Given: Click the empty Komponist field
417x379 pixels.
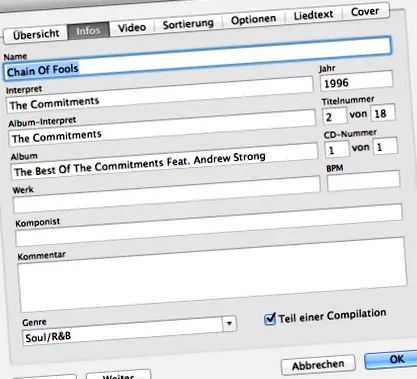Looking at the screenshot, I should 209,226.
